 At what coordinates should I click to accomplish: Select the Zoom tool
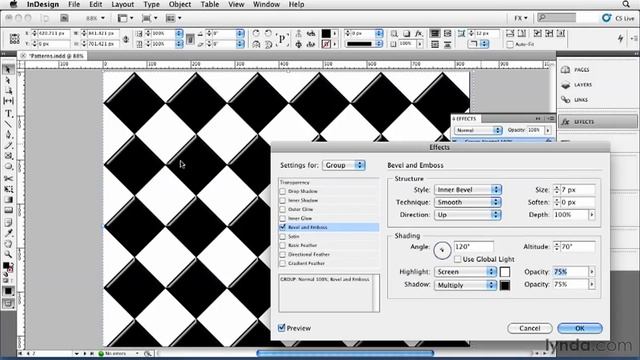click(x=8, y=255)
